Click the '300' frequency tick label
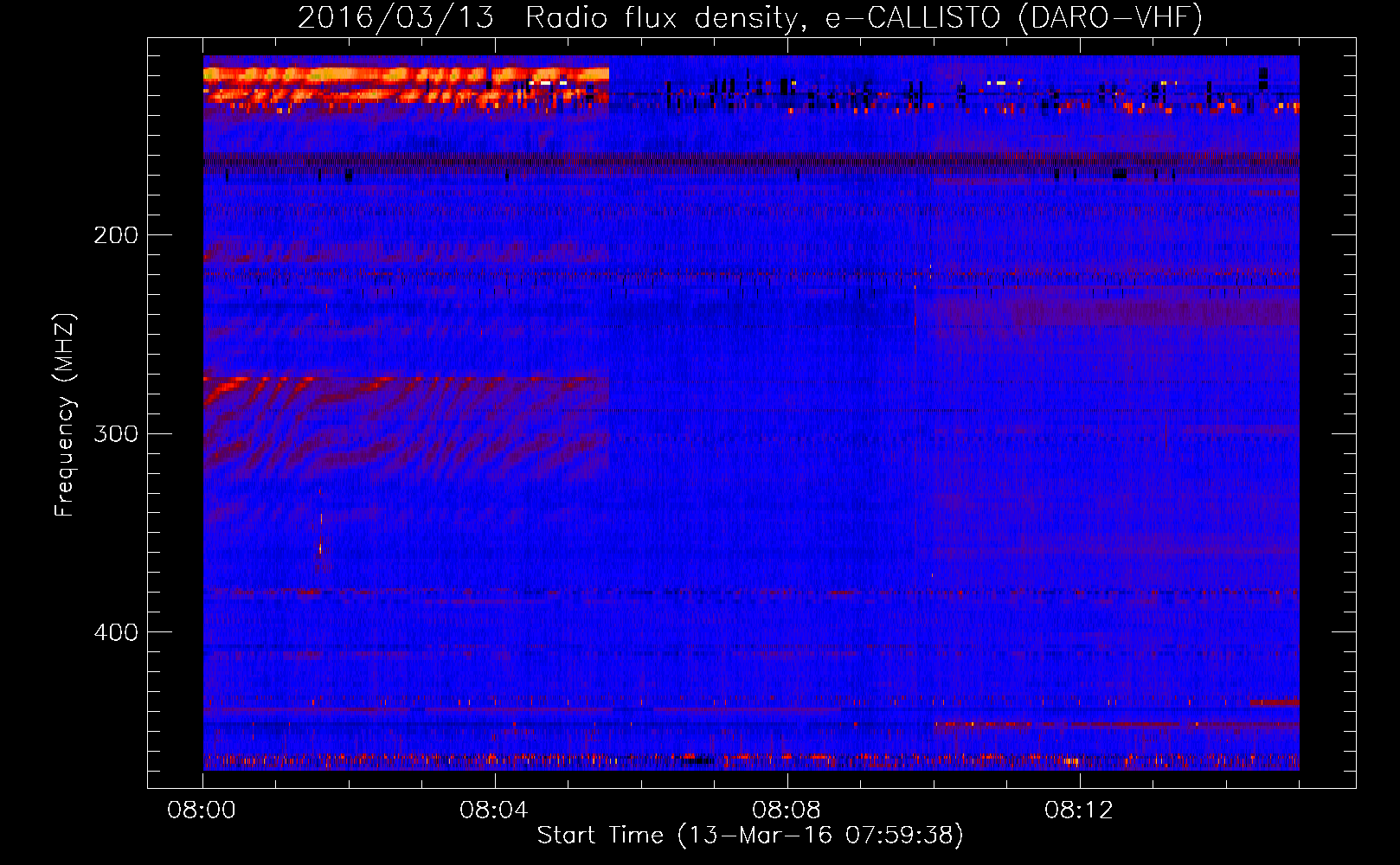Viewport: 1400px width, 865px height. 116,433
